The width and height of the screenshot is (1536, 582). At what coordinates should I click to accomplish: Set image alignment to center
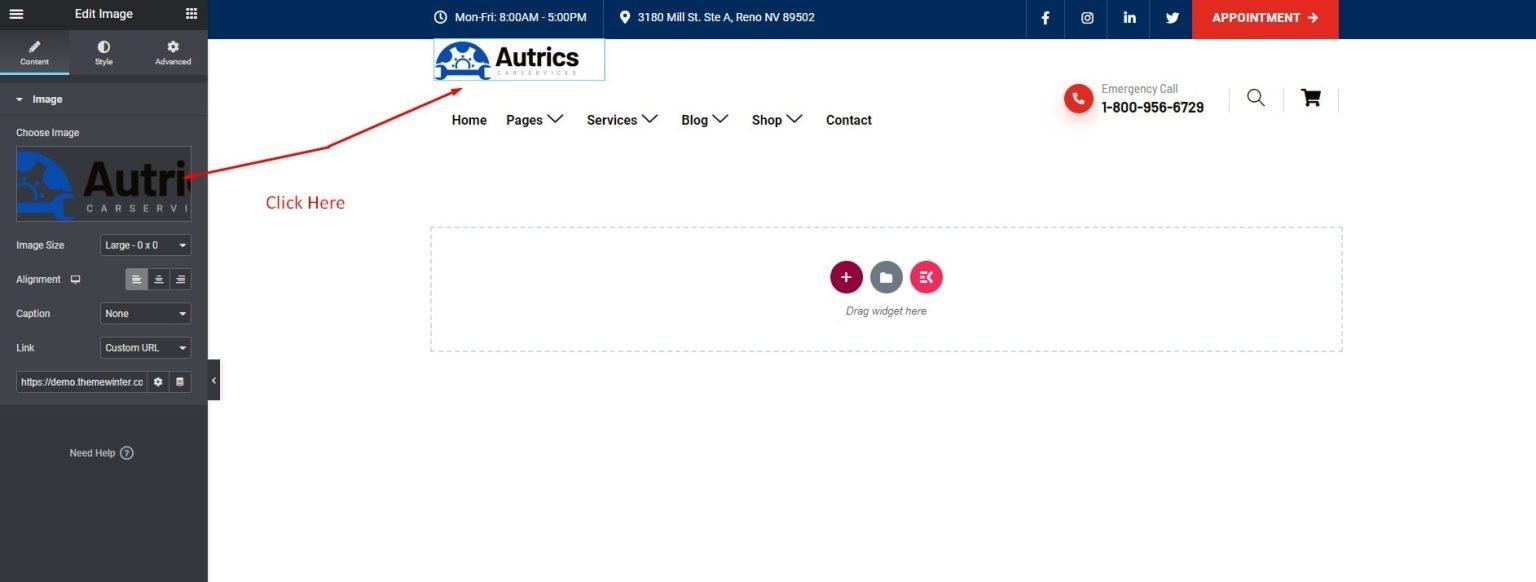[158, 279]
